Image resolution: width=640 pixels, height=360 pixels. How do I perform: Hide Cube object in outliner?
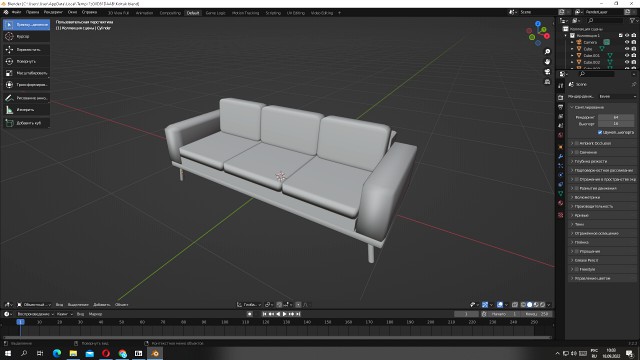pos(627,49)
